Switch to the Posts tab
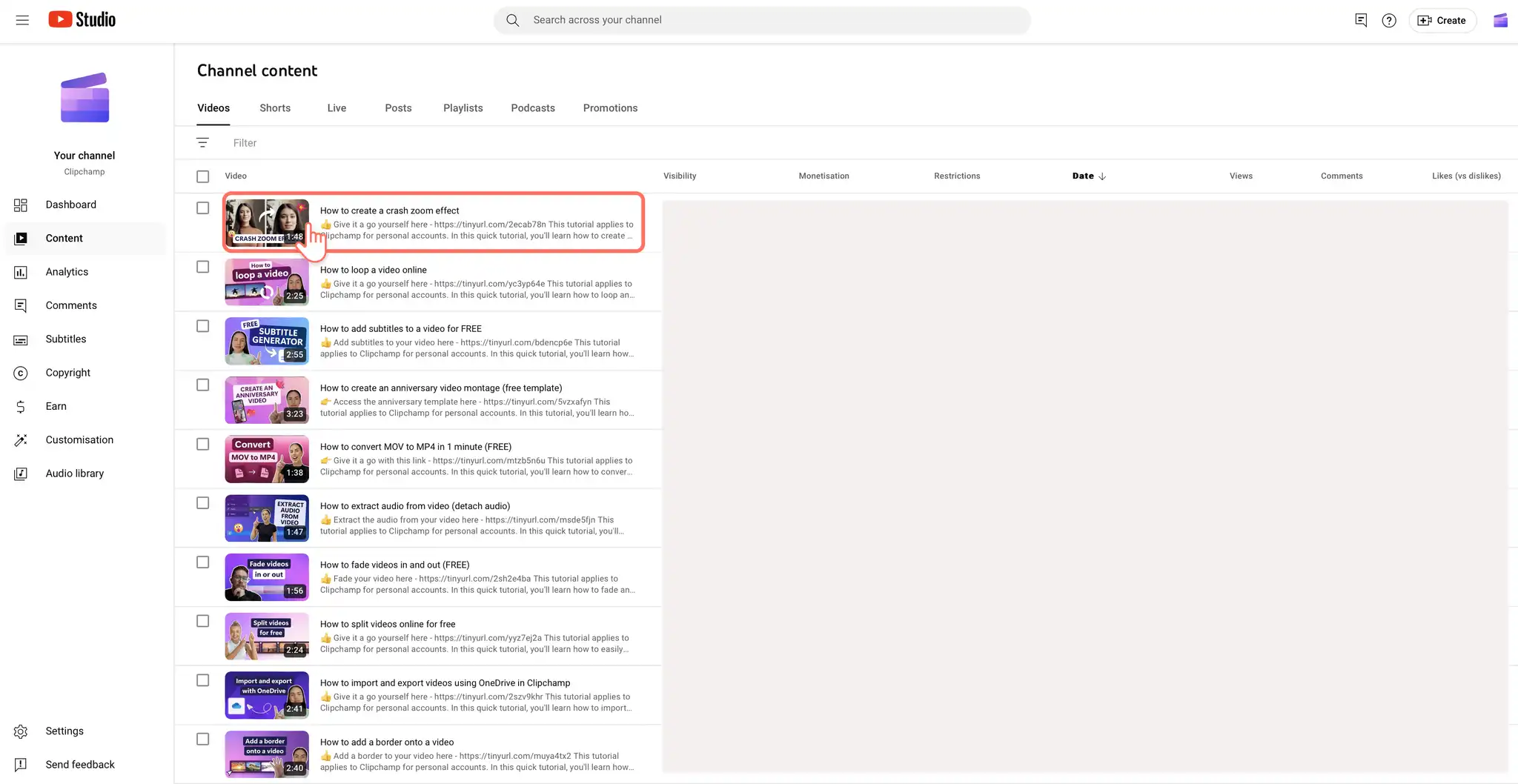The width and height of the screenshot is (1518, 784). tap(398, 108)
